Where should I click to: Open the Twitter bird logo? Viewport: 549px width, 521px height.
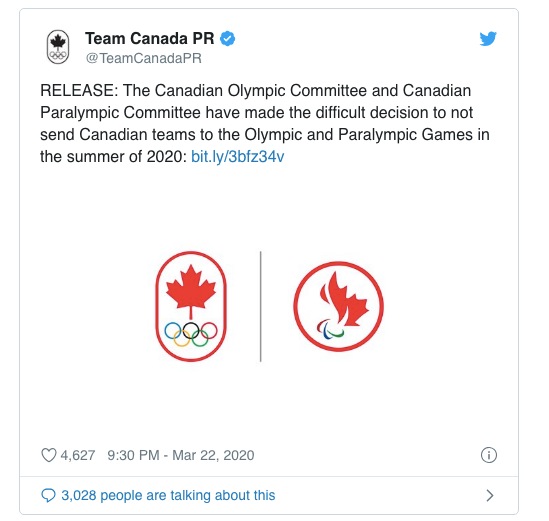(x=488, y=39)
